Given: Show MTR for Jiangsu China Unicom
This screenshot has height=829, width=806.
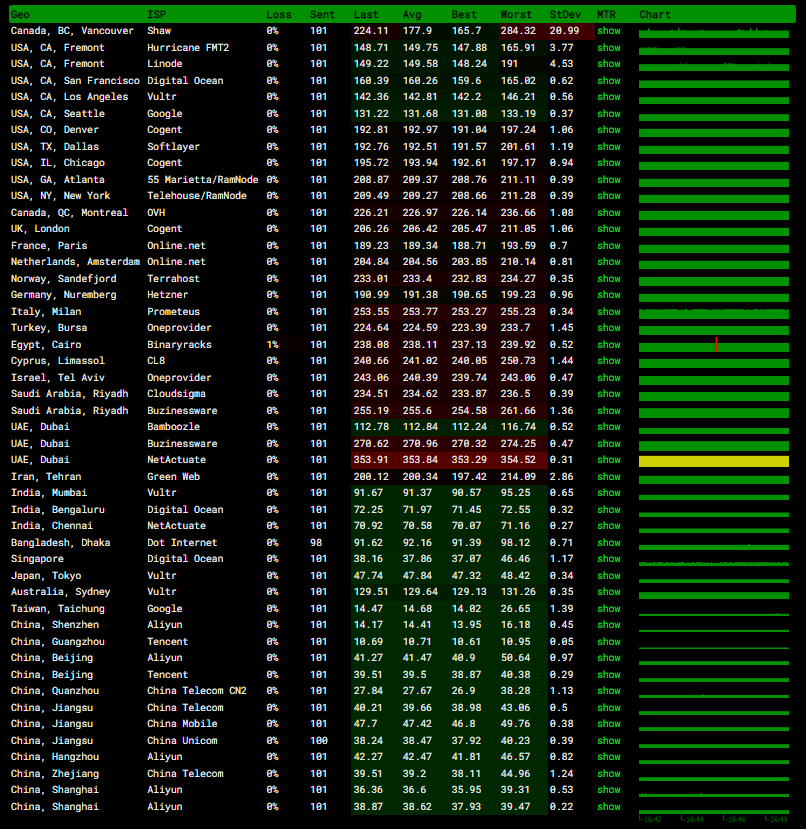Looking at the screenshot, I should coord(609,741).
